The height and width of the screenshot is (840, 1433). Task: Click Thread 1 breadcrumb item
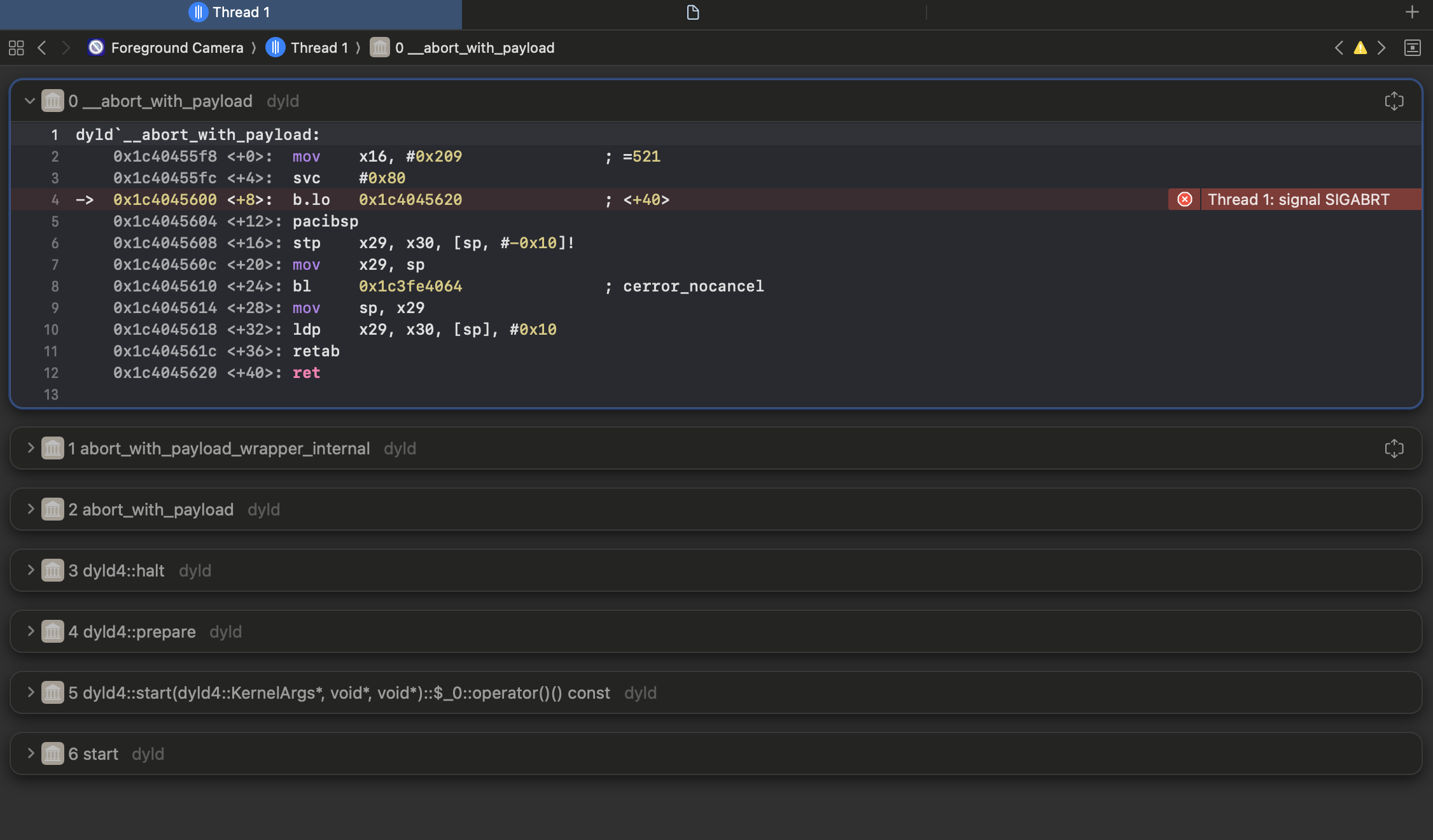[319, 48]
